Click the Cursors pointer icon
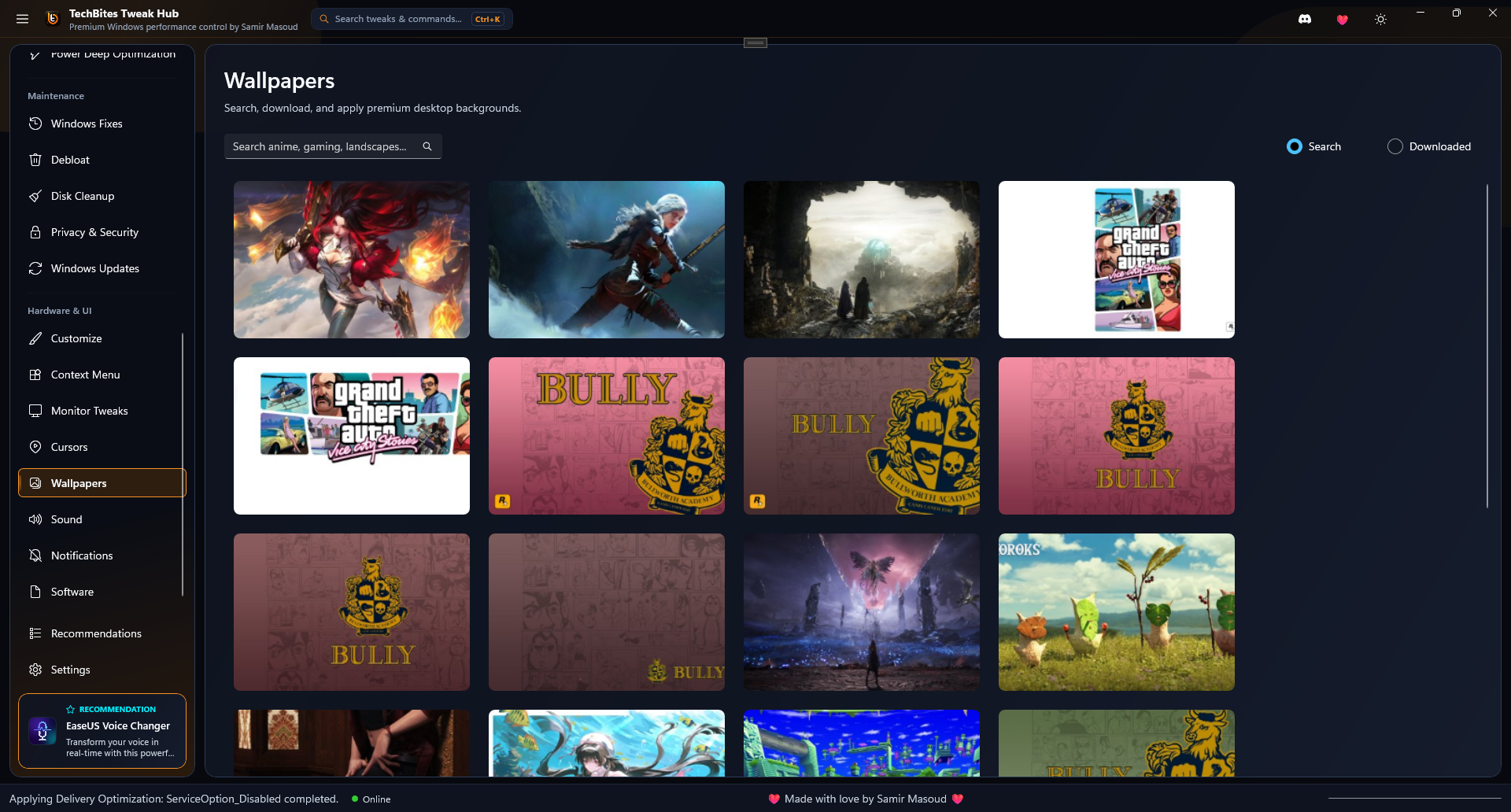The height and width of the screenshot is (812, 1511). 35,447
